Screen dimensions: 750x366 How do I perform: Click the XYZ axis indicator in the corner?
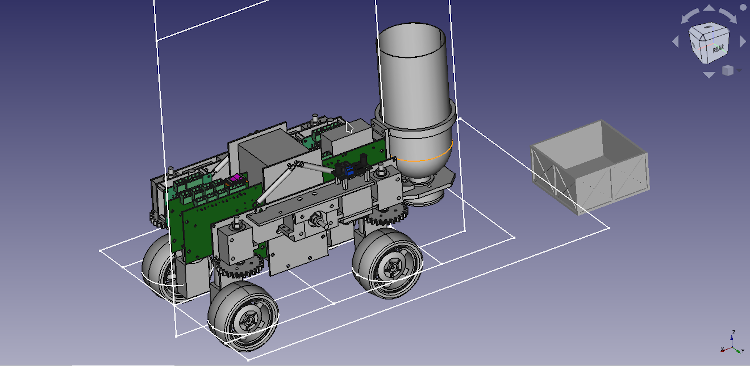(732, 343)
